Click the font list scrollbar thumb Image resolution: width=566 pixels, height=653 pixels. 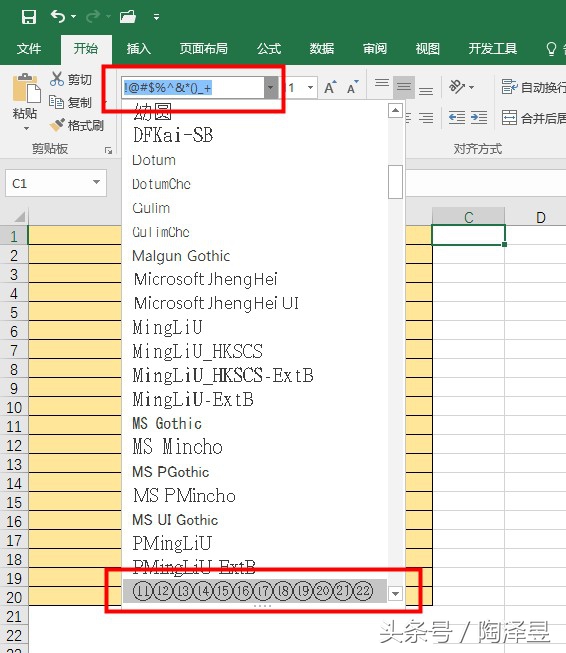(395, 182)
